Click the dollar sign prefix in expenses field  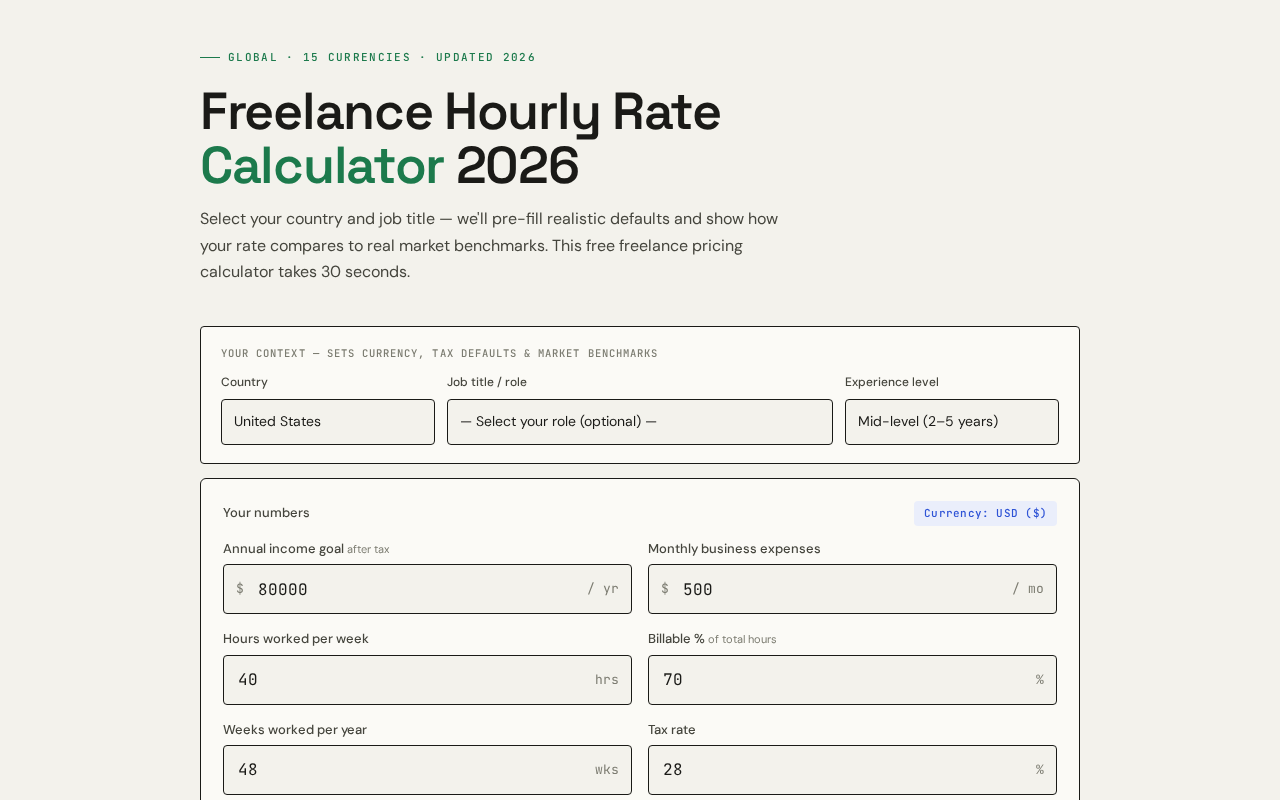[x=665, y=589]
